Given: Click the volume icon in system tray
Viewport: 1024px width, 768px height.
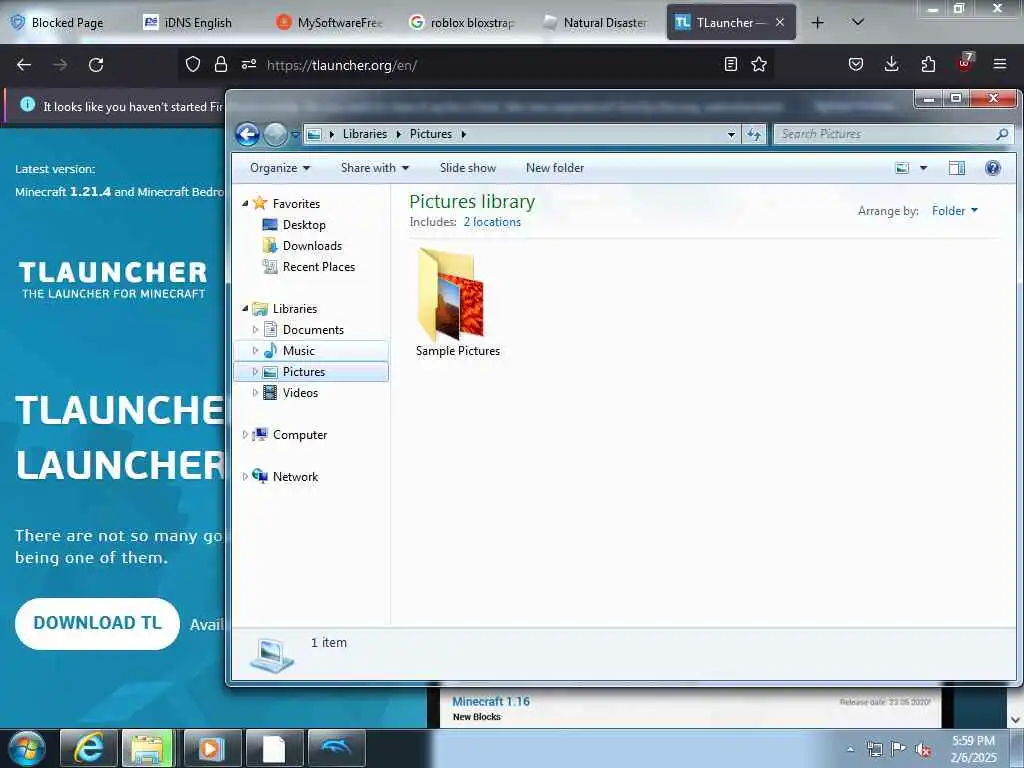Looking at the screenshot, I should 923,750.
